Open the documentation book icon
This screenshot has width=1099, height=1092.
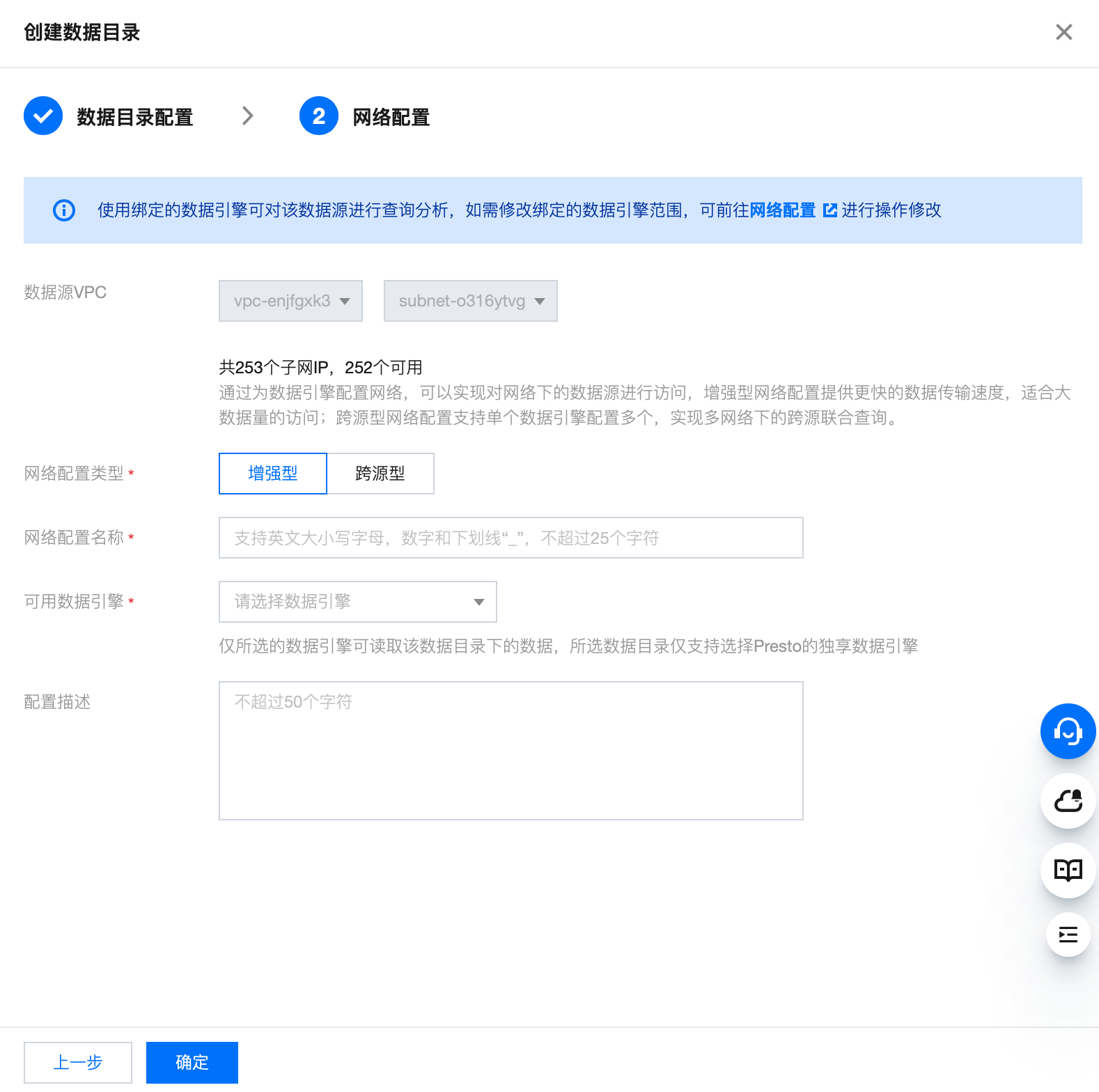click(1068, 871)
